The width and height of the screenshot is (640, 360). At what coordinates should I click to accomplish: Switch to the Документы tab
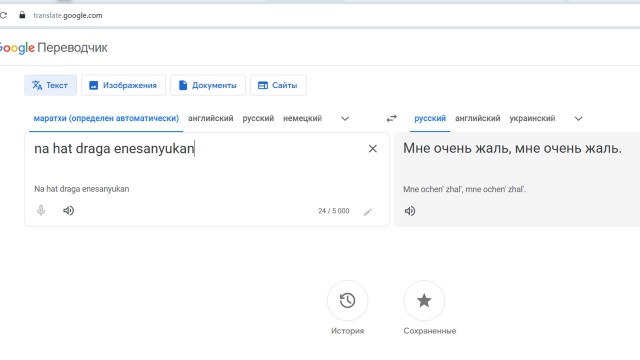pos(208,85)
